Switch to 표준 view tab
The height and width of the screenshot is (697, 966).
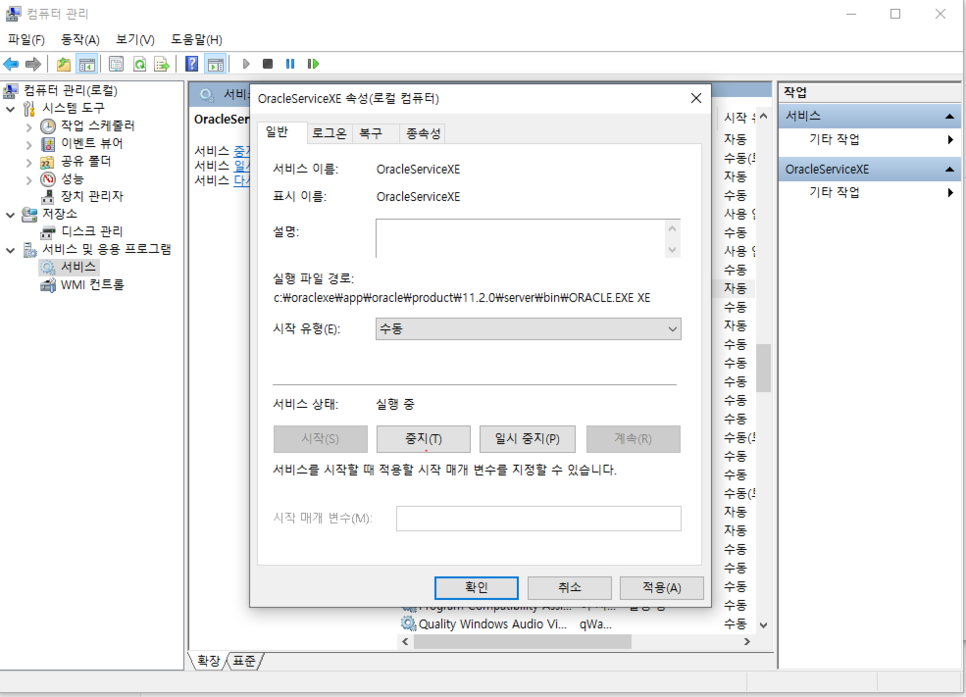[x=244, y=661]
